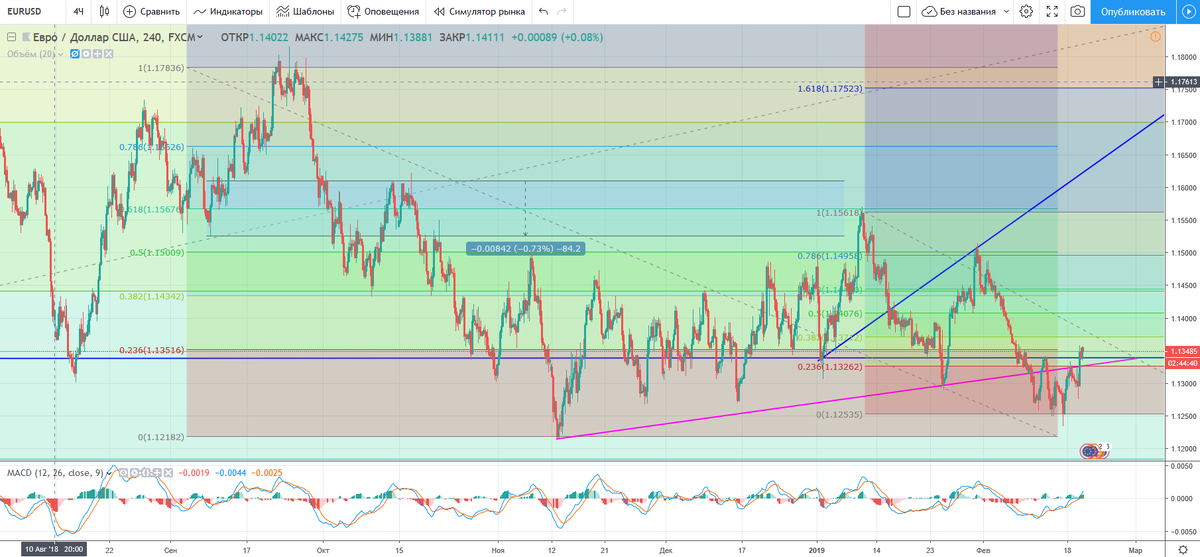Viewport: 1200px width, 557px height.
Task: Open the Индикаторы menu
Action: 229,12
